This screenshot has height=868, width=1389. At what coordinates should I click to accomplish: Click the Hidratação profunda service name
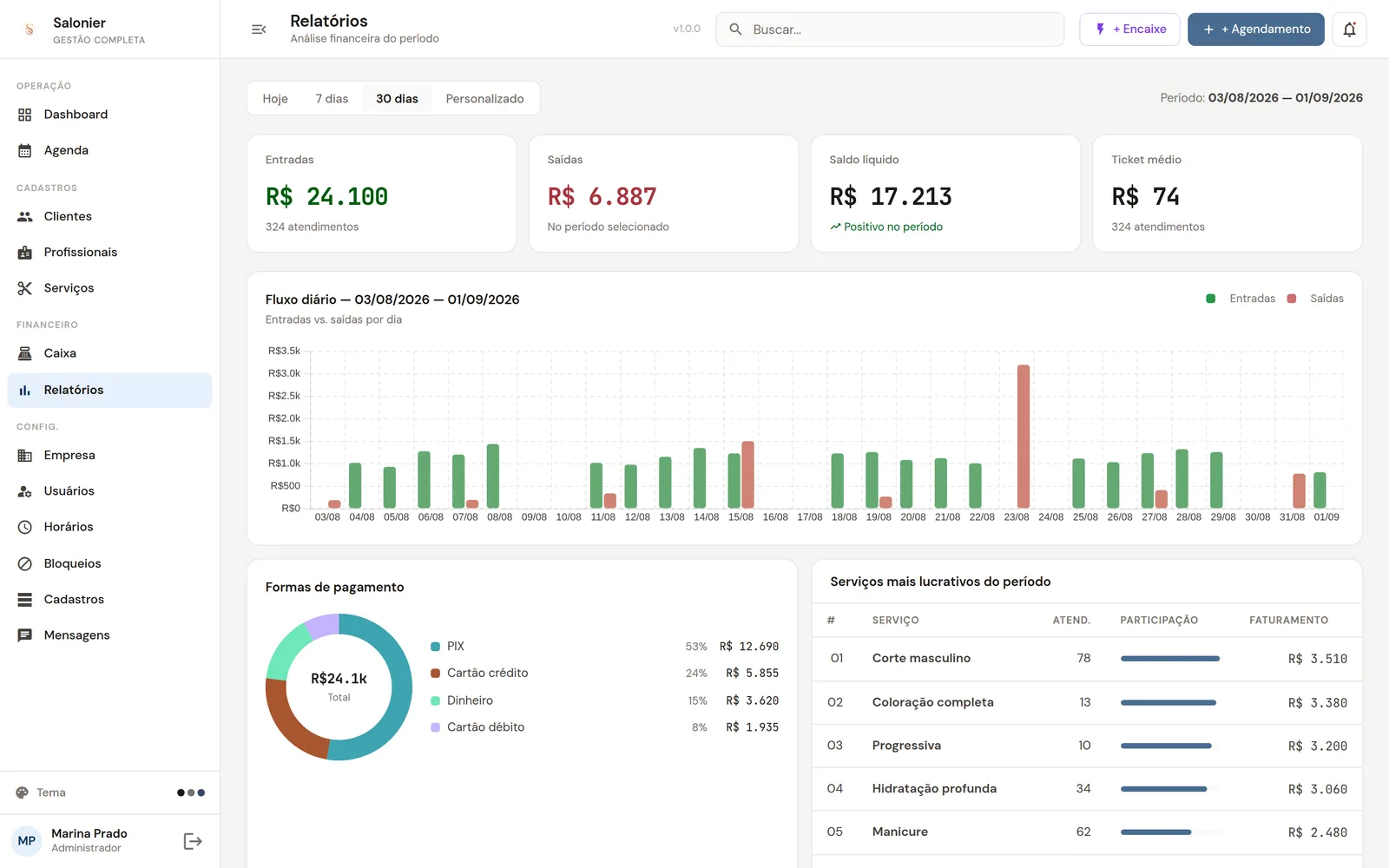934,789
